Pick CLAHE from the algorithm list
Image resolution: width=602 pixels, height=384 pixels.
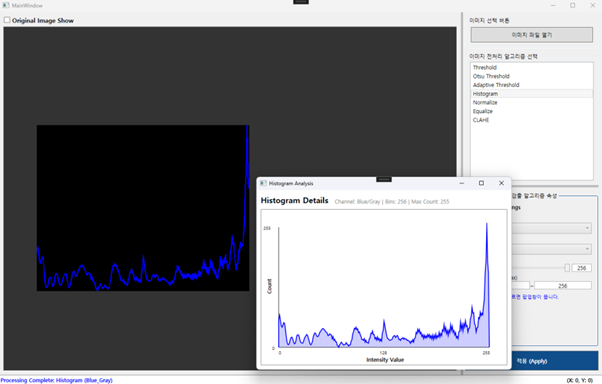(532, 120)
